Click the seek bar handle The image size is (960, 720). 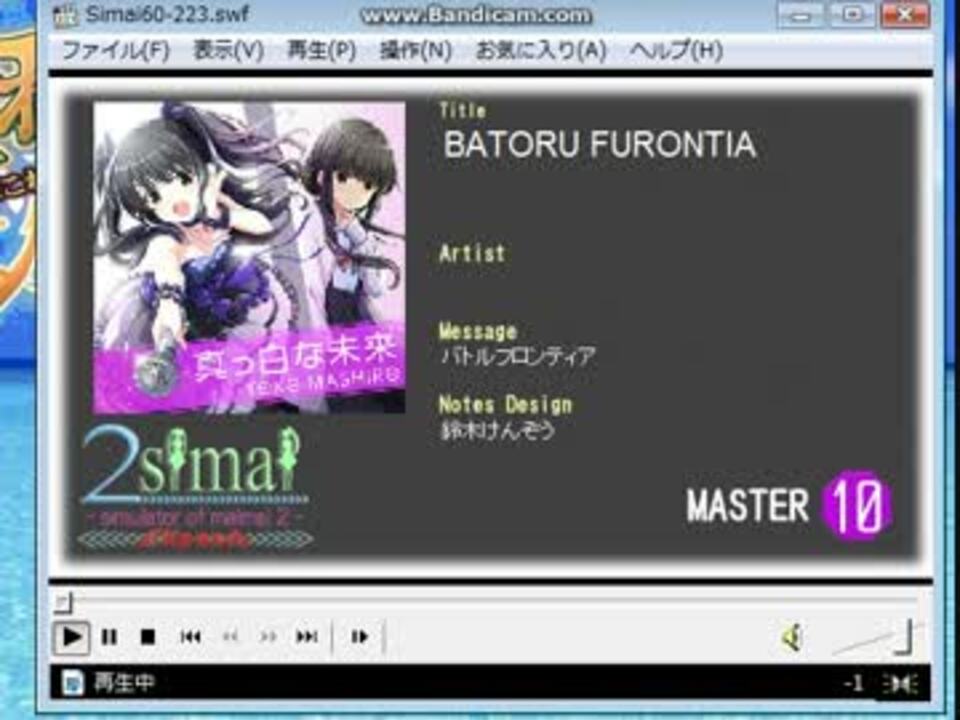[x=63, y=602]
